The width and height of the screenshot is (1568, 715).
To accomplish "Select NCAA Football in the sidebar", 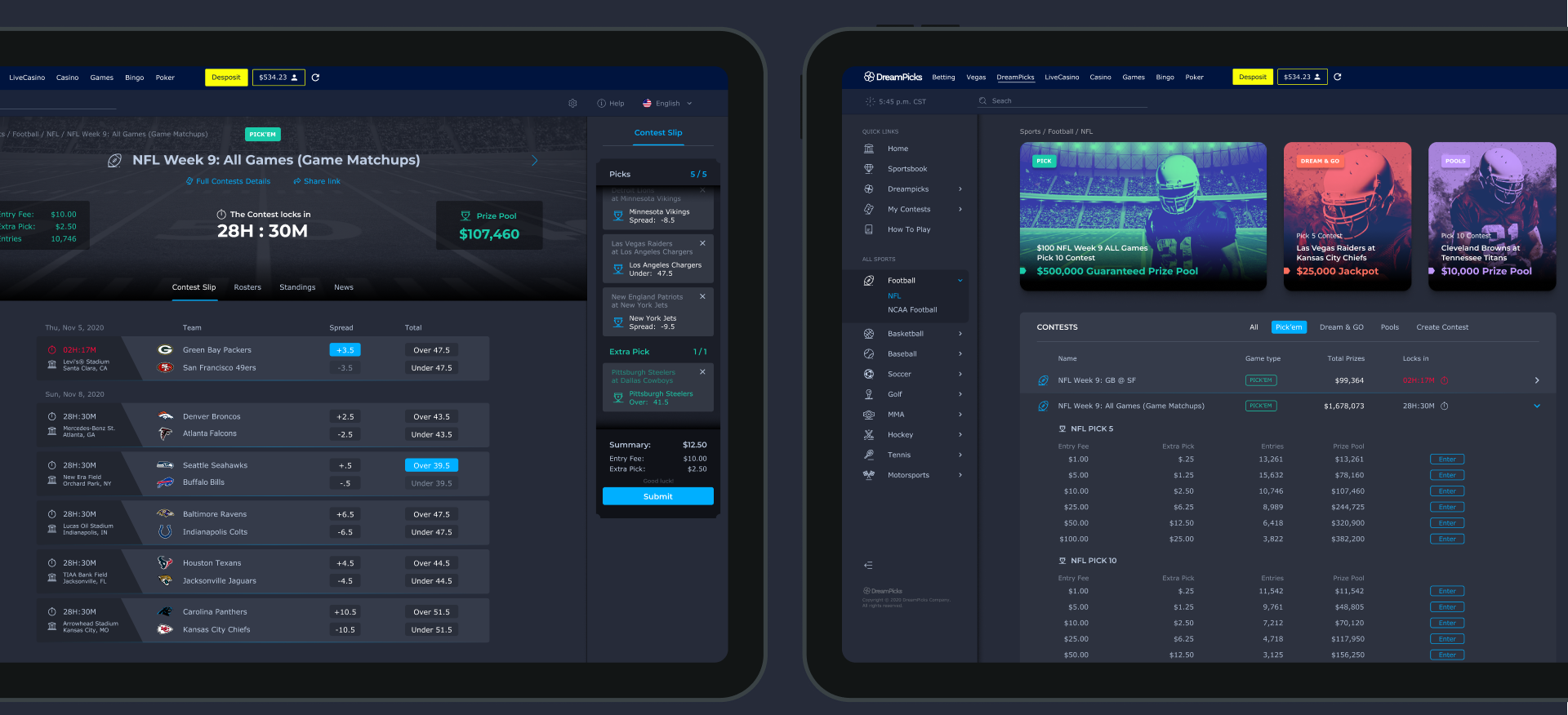I will pos(912,310).
